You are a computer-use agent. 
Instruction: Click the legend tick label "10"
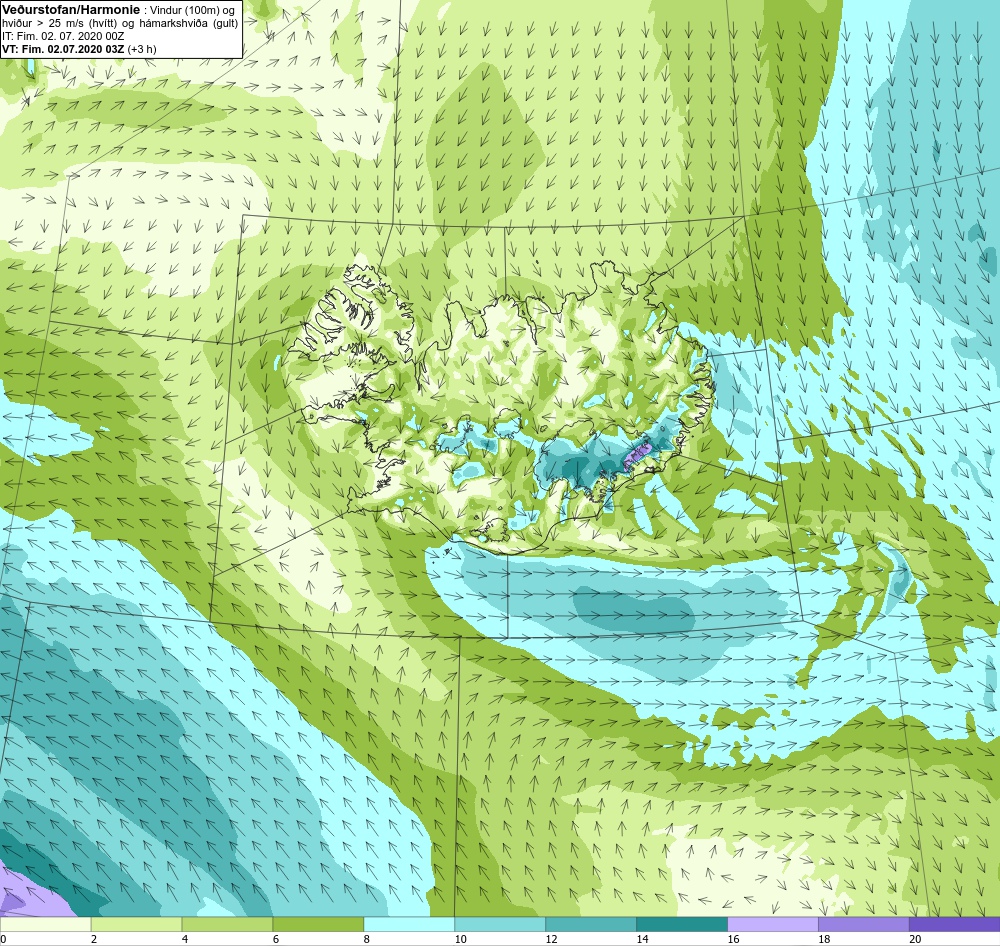click(460, 939)
